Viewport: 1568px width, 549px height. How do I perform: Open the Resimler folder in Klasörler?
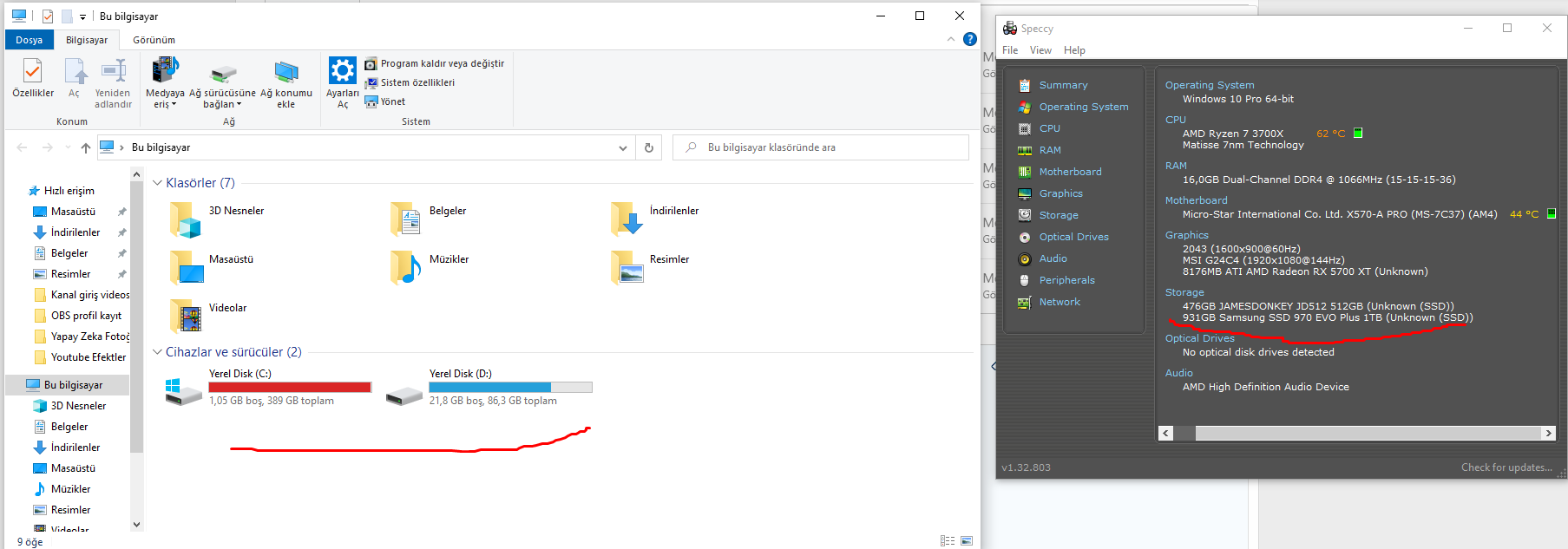(x=627, y=268)
